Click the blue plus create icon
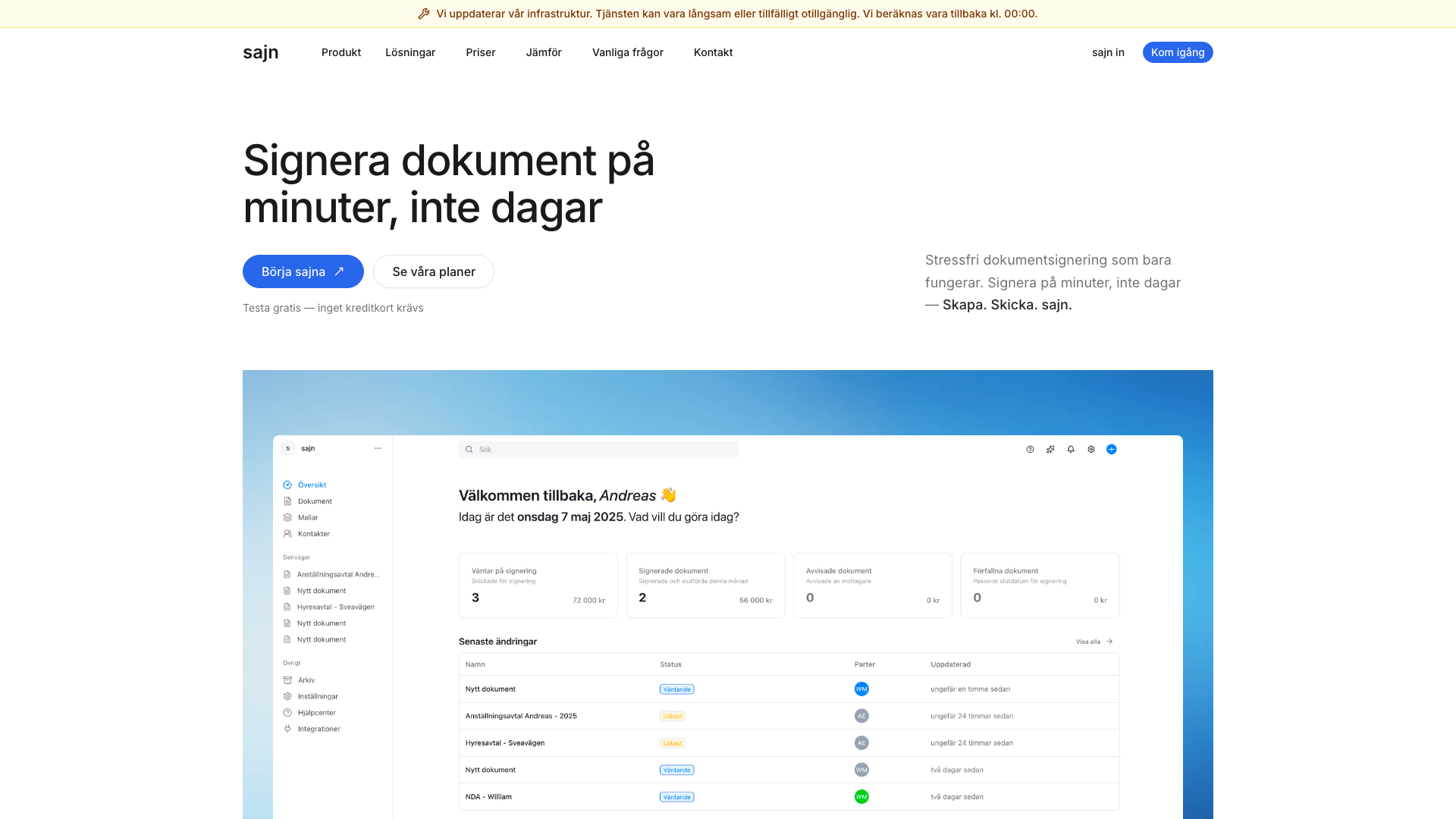The width and height of the screenshot is (1456, 819). pos(1112,450)
